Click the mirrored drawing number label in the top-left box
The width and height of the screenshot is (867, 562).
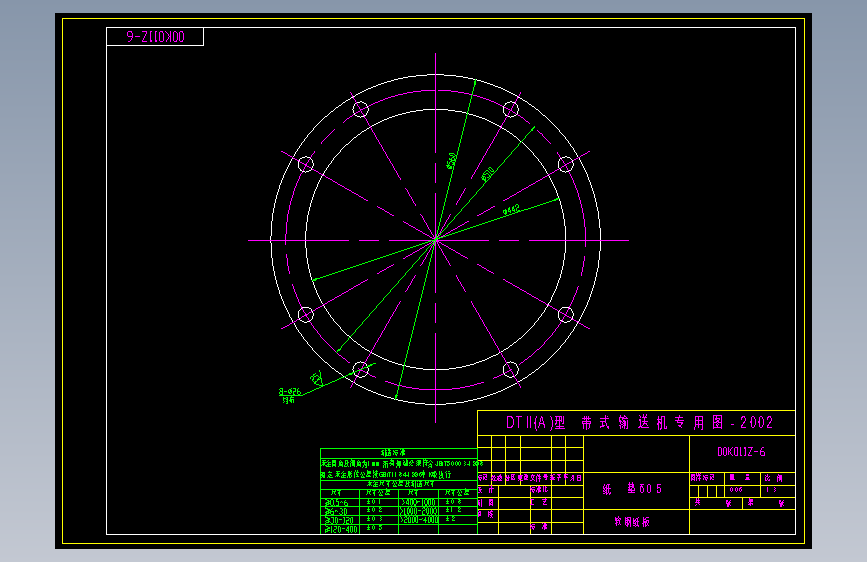click(155, 37)
